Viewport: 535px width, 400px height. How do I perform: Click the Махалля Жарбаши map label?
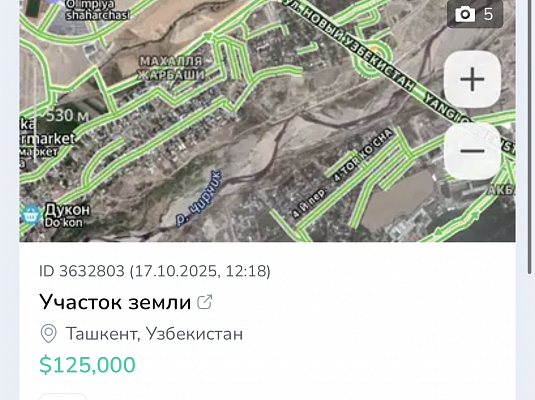pyautogui.click(x=171, y=68)
